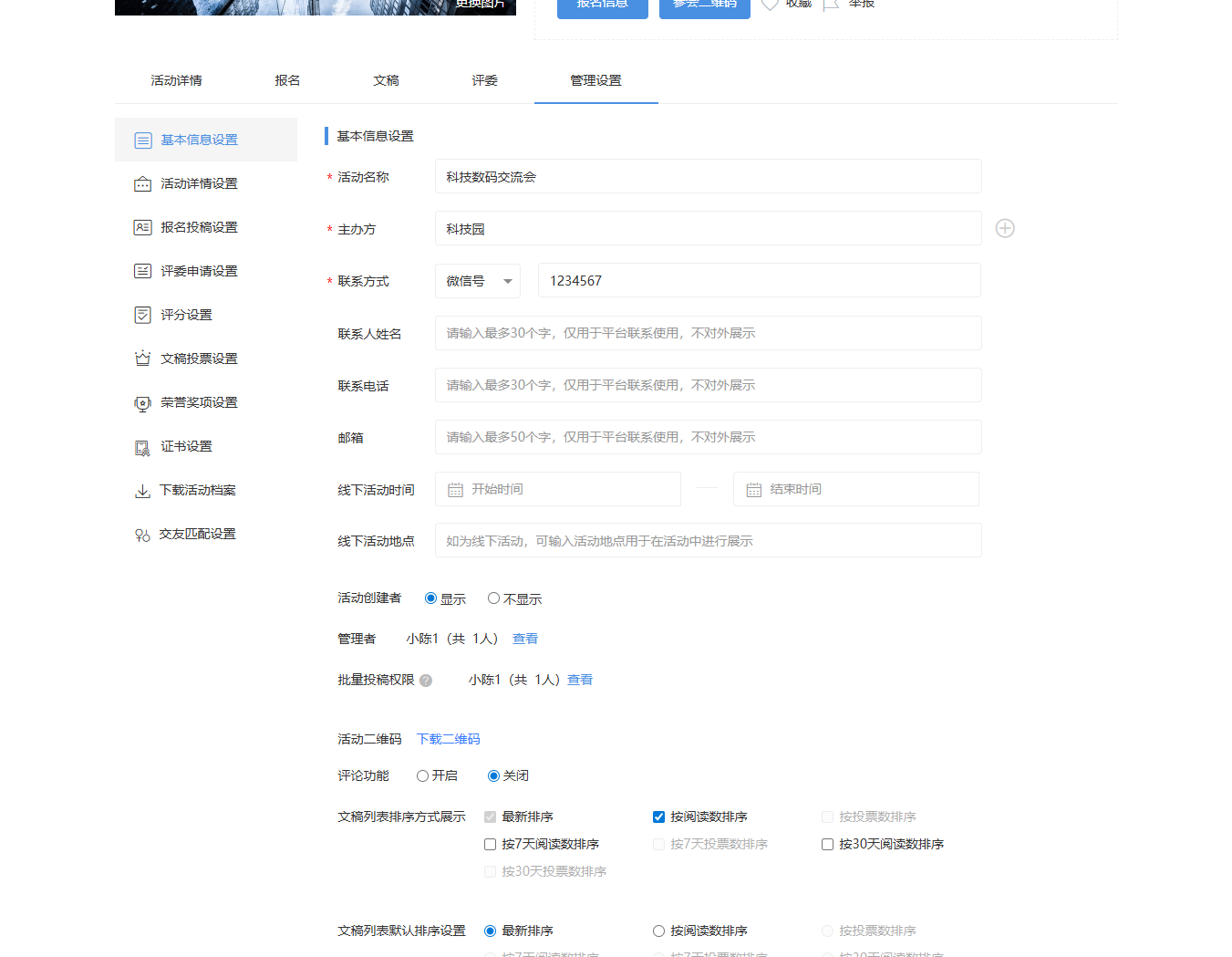Open the 开始时间 date picker
1232x957 pixels.
pos(558,490)
